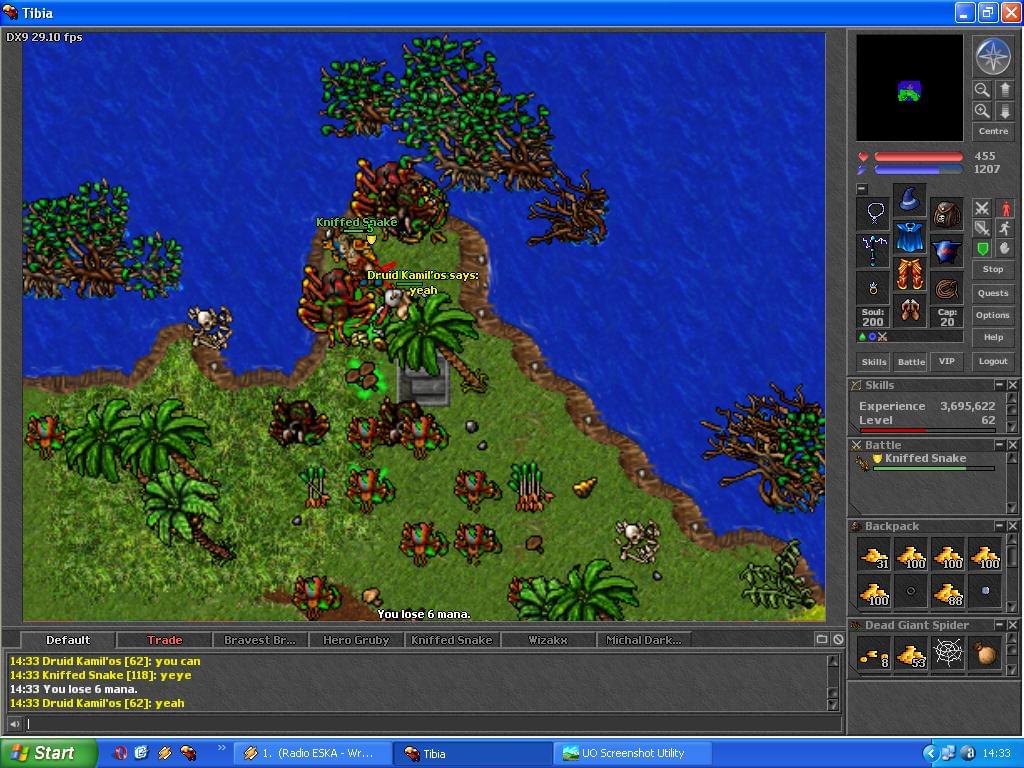Enable balanced fighting mode (sword and shield)
The image size is (1024, 768).
(x=982, y=228)
